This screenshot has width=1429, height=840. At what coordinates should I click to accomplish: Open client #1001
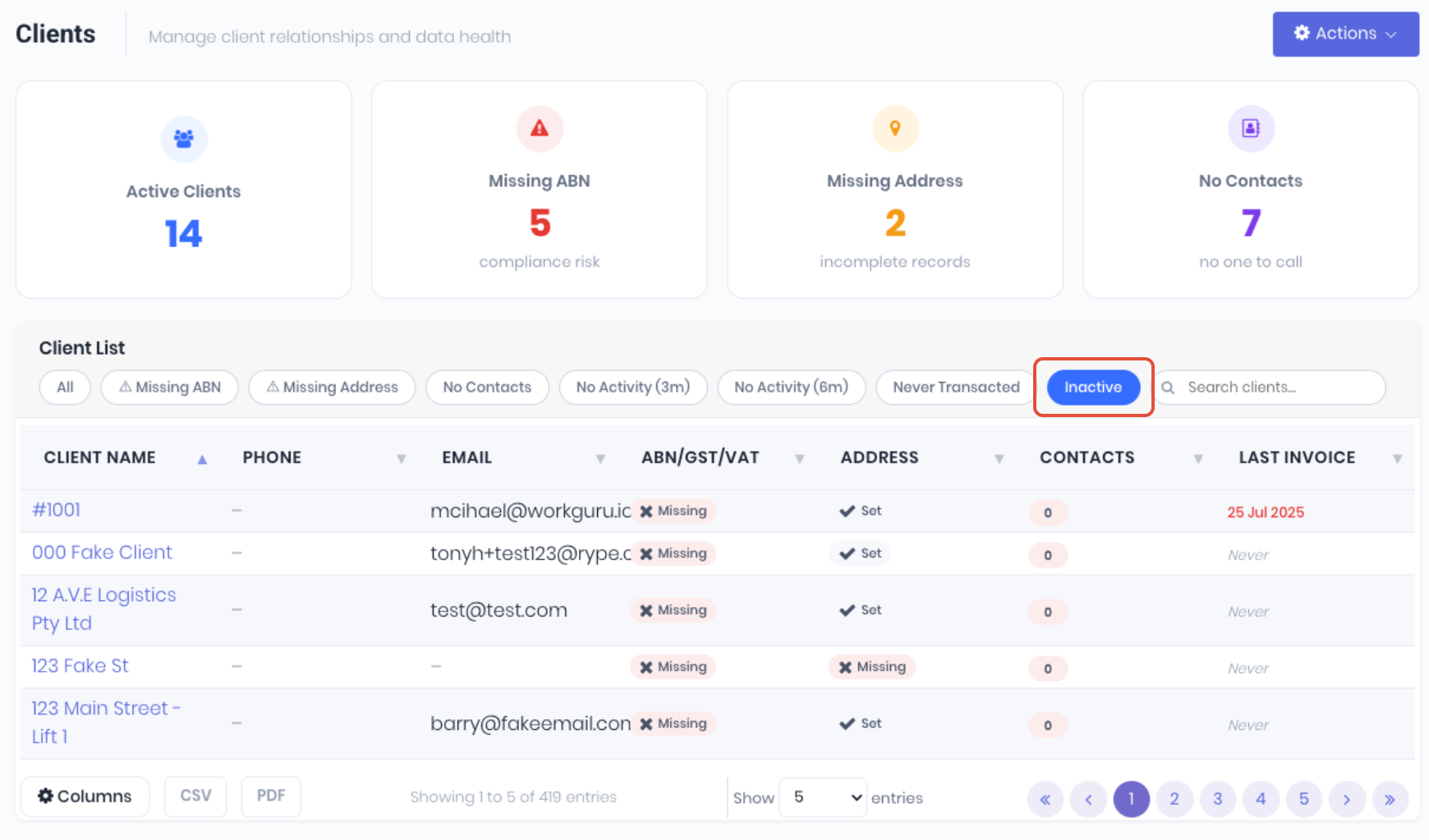[x=56, y=510]
